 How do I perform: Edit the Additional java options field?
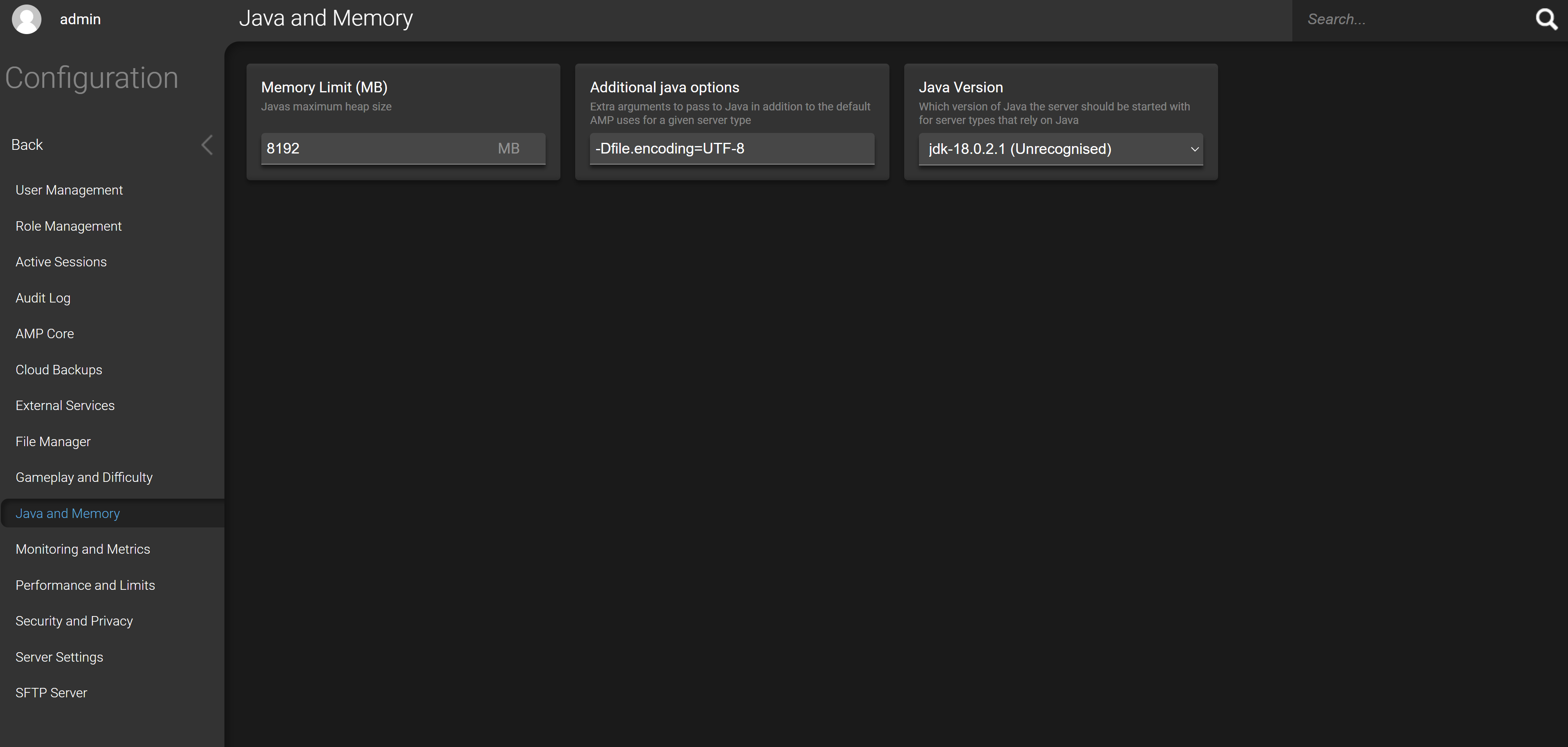click(x=731, y=149)
